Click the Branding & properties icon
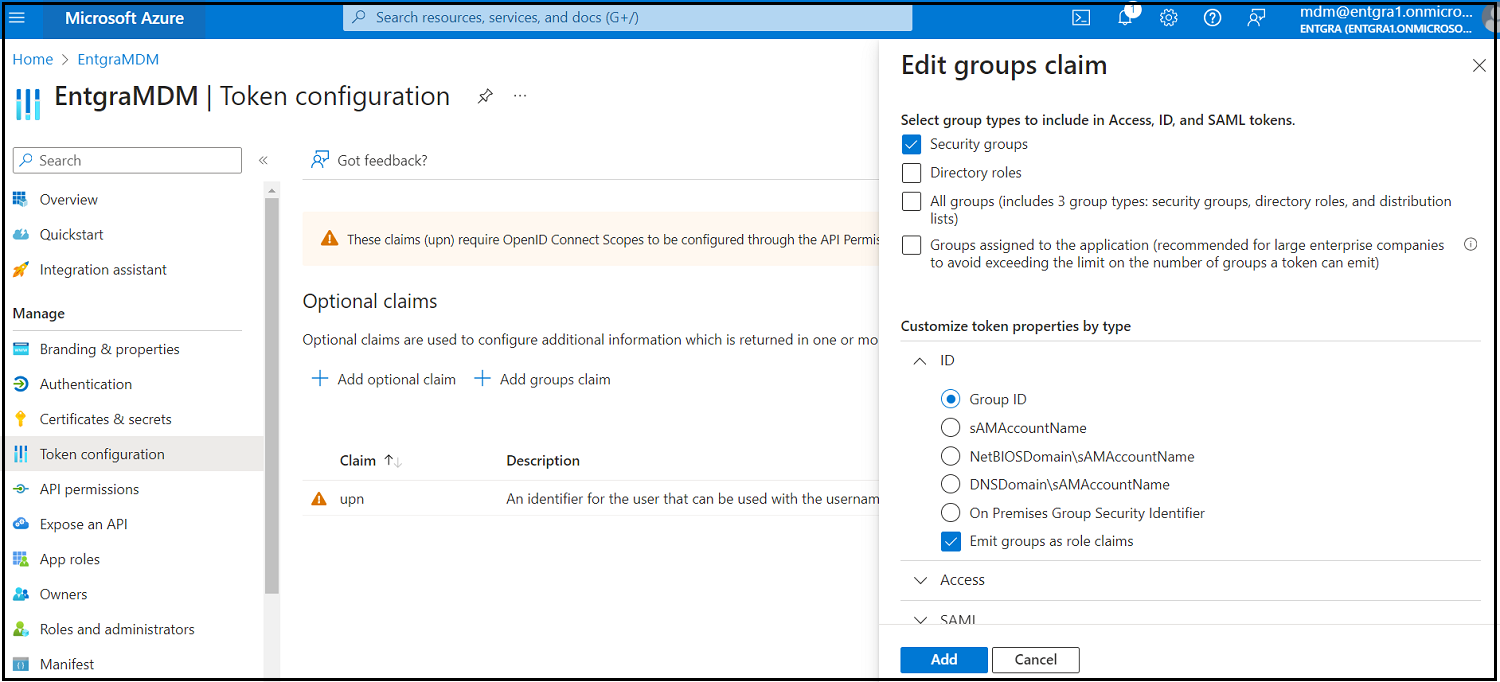The height and width of the screenshot is (682, 1500). (x=20, y=349)
